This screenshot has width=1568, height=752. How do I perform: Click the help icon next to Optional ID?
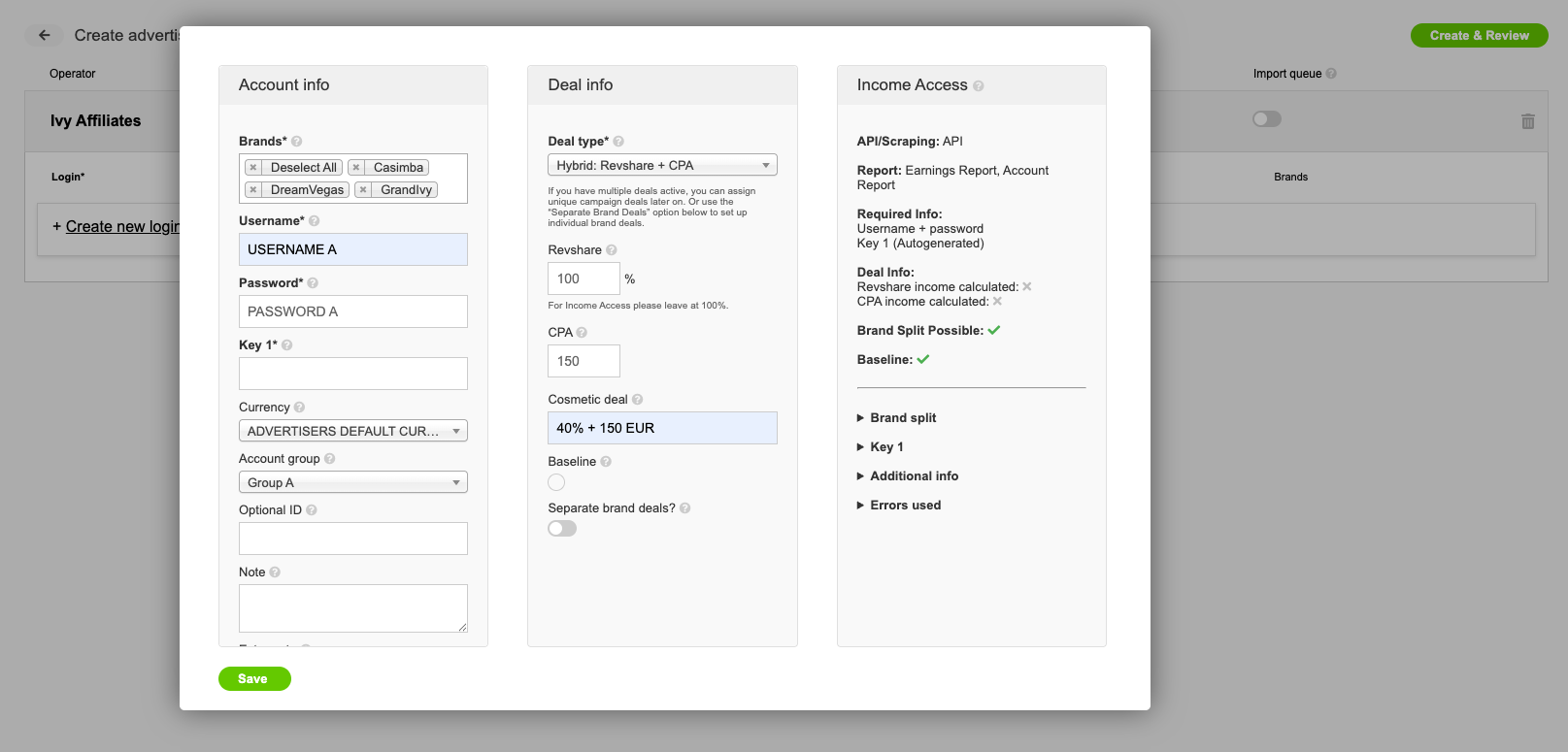[312, 510]
